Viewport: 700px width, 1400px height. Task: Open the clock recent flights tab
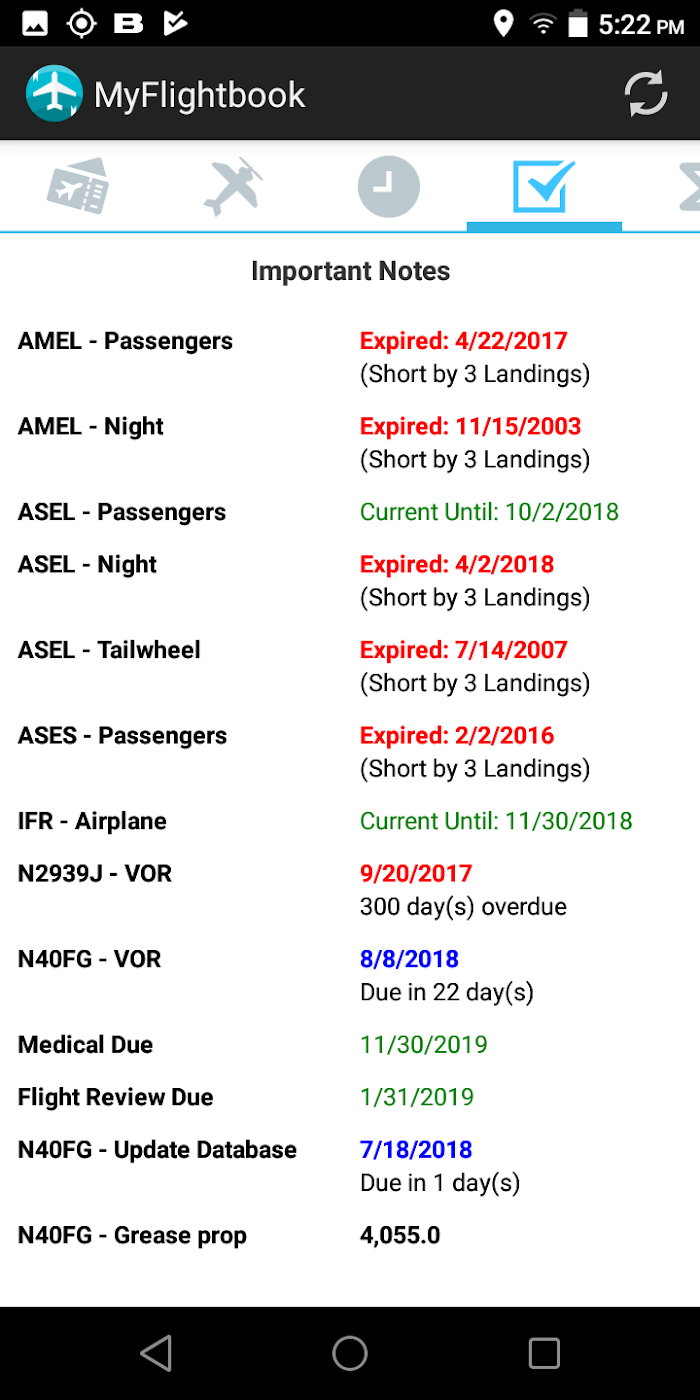(x=389, y=186)
